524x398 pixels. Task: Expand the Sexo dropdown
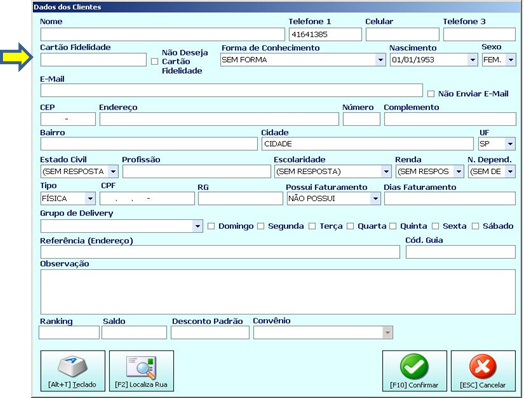pos(511,60)
